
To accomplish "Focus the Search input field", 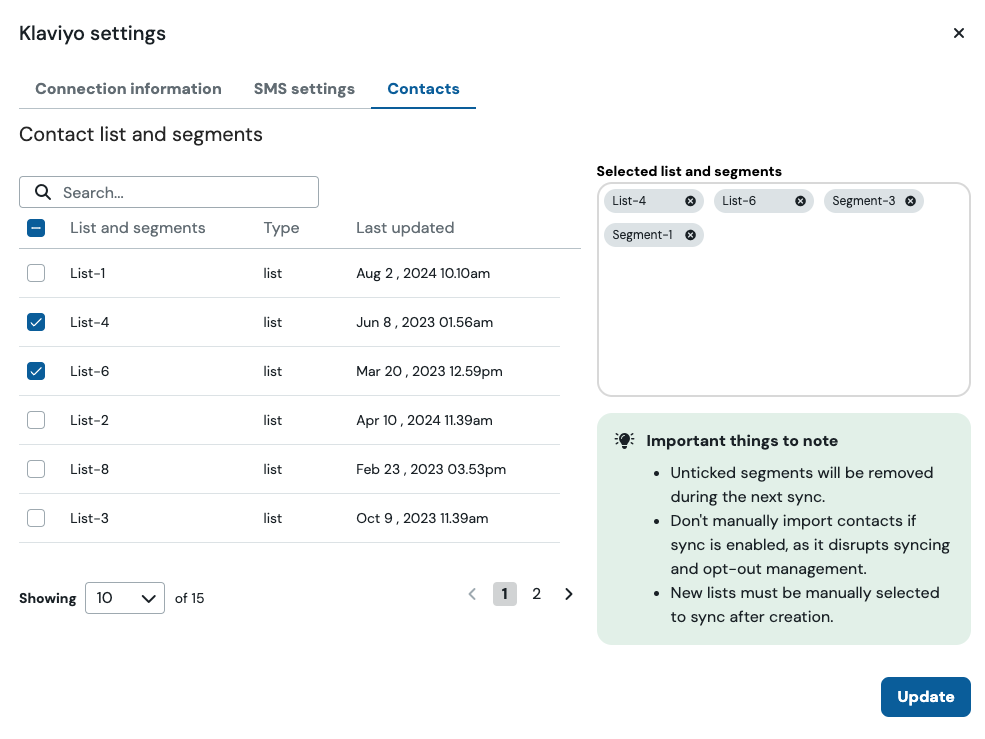I will coord(169,192).
